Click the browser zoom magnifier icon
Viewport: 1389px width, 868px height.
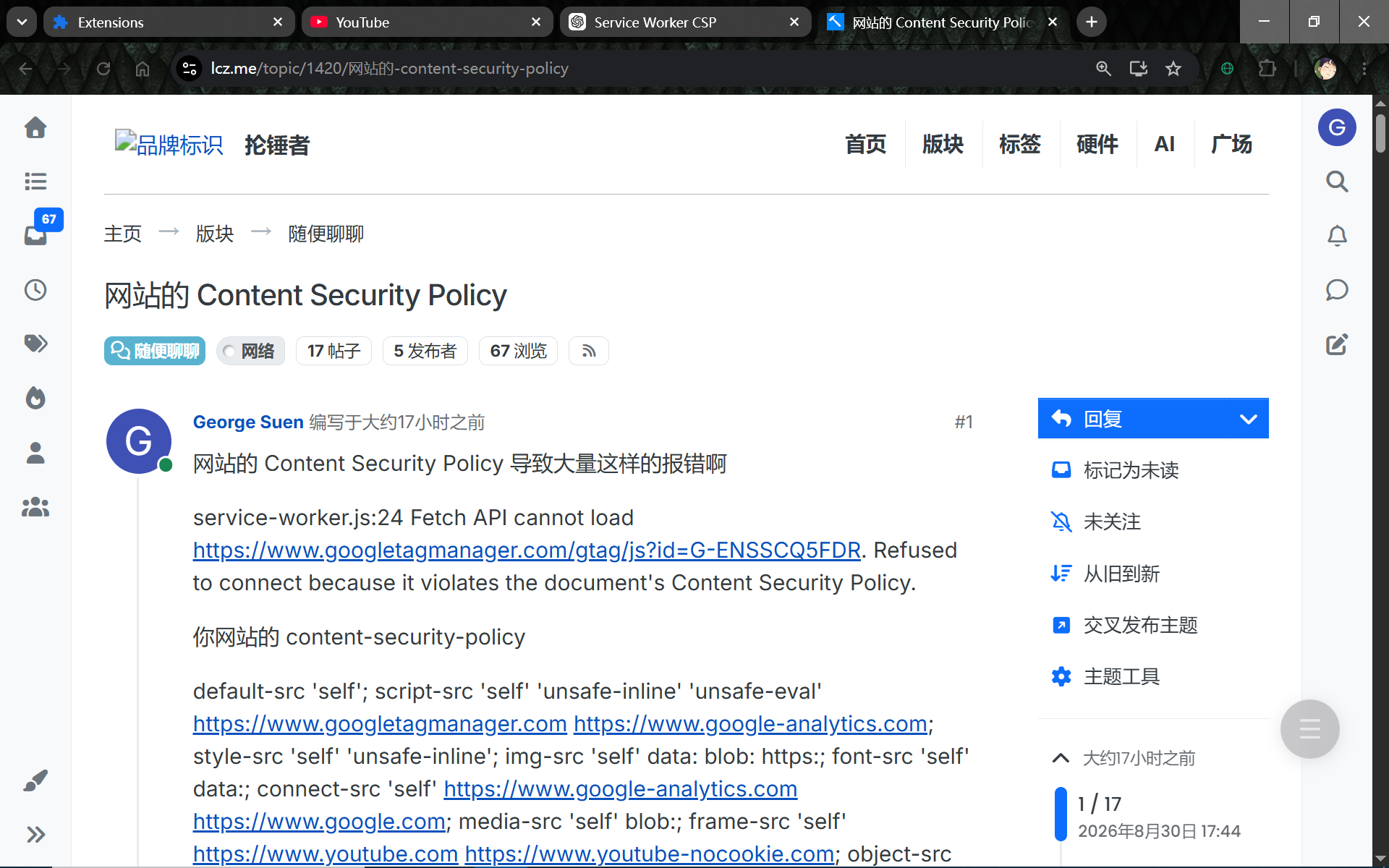point(1103,69)
